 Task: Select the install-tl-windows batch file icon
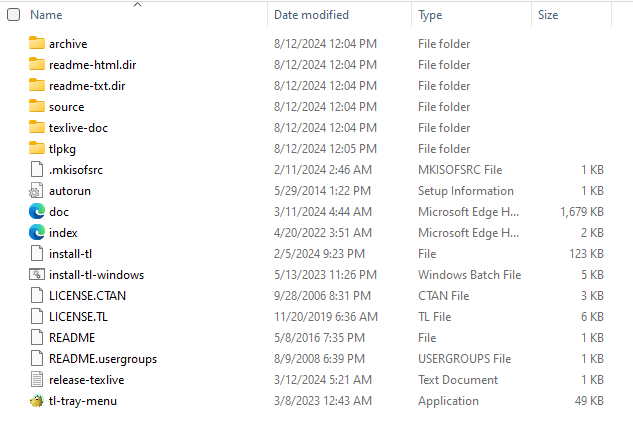point(37,275)
